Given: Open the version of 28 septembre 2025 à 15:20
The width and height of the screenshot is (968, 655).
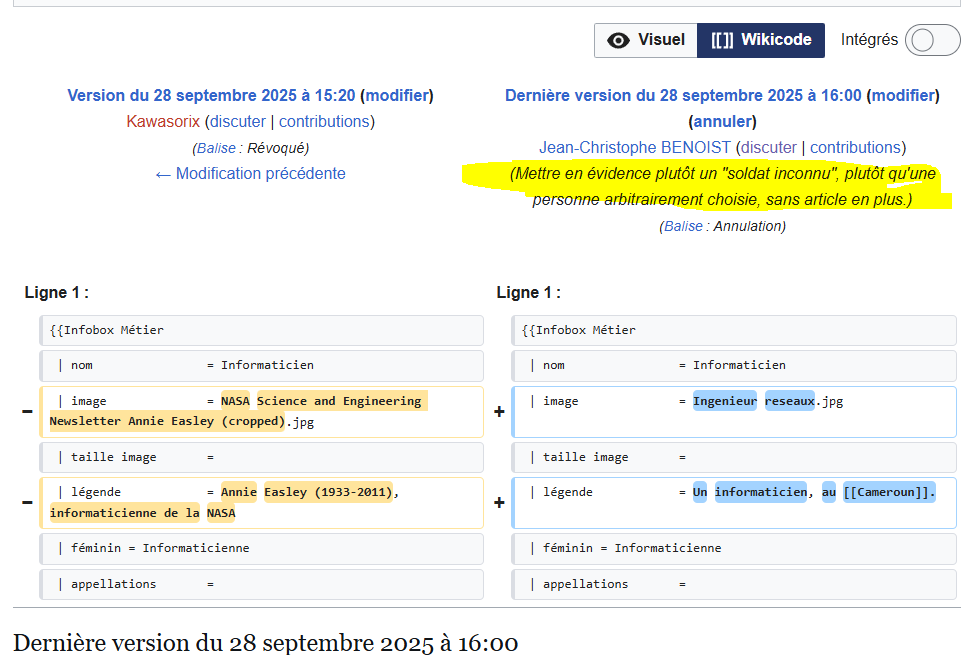Looking at the screenshot, I should tap(211, 96).
